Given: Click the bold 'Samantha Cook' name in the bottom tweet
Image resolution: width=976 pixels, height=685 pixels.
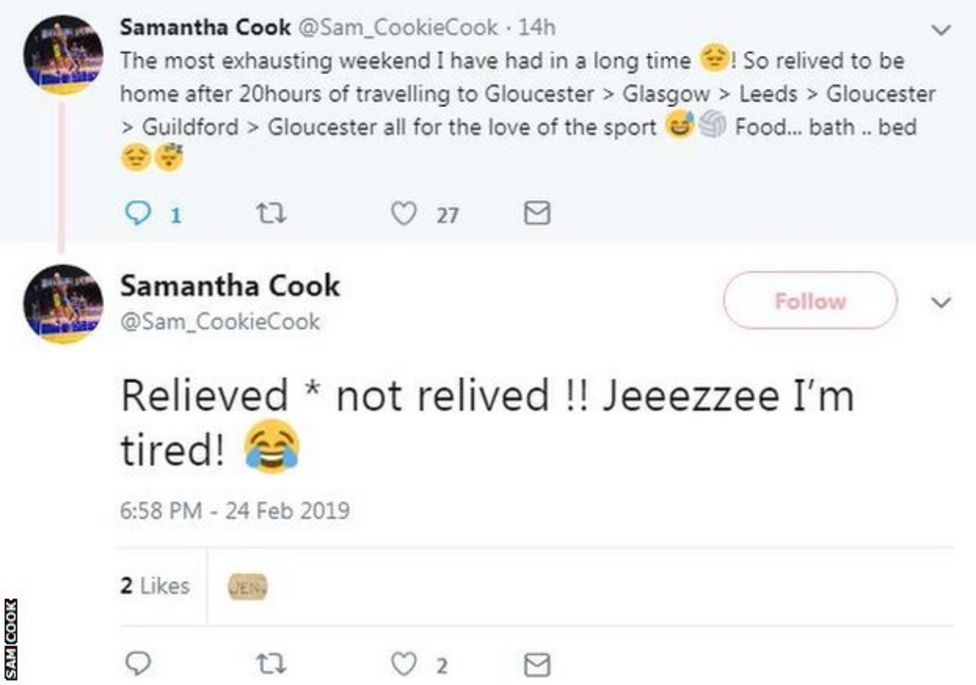Looking at the screenshot, I should [230, 286].
